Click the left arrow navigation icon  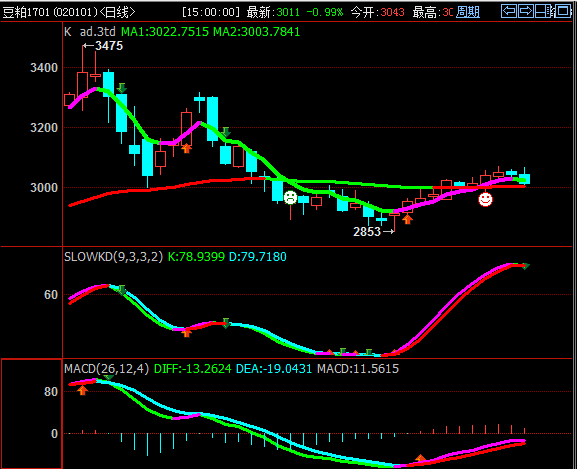click(x=509, y=11)
